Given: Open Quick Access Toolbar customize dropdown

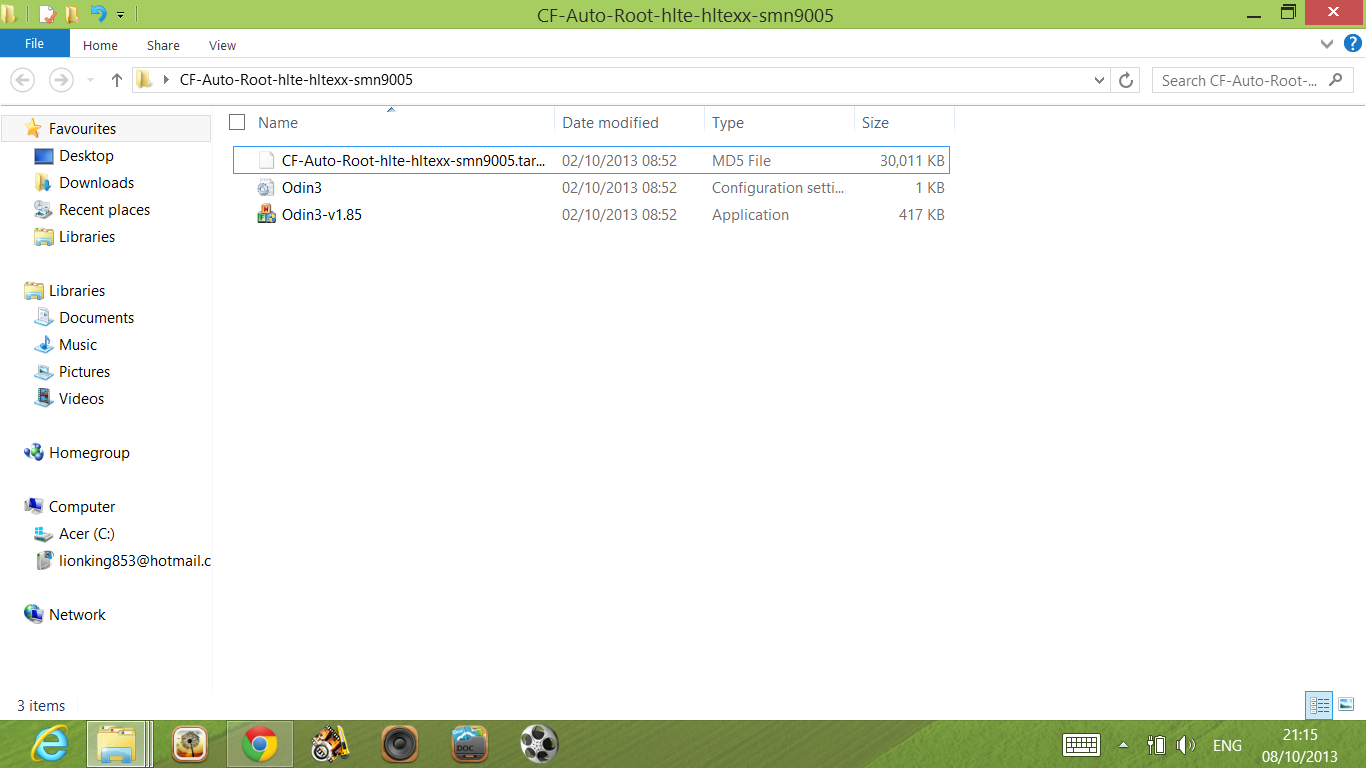Looking at the screenshot, I should [x=121, y=15].
